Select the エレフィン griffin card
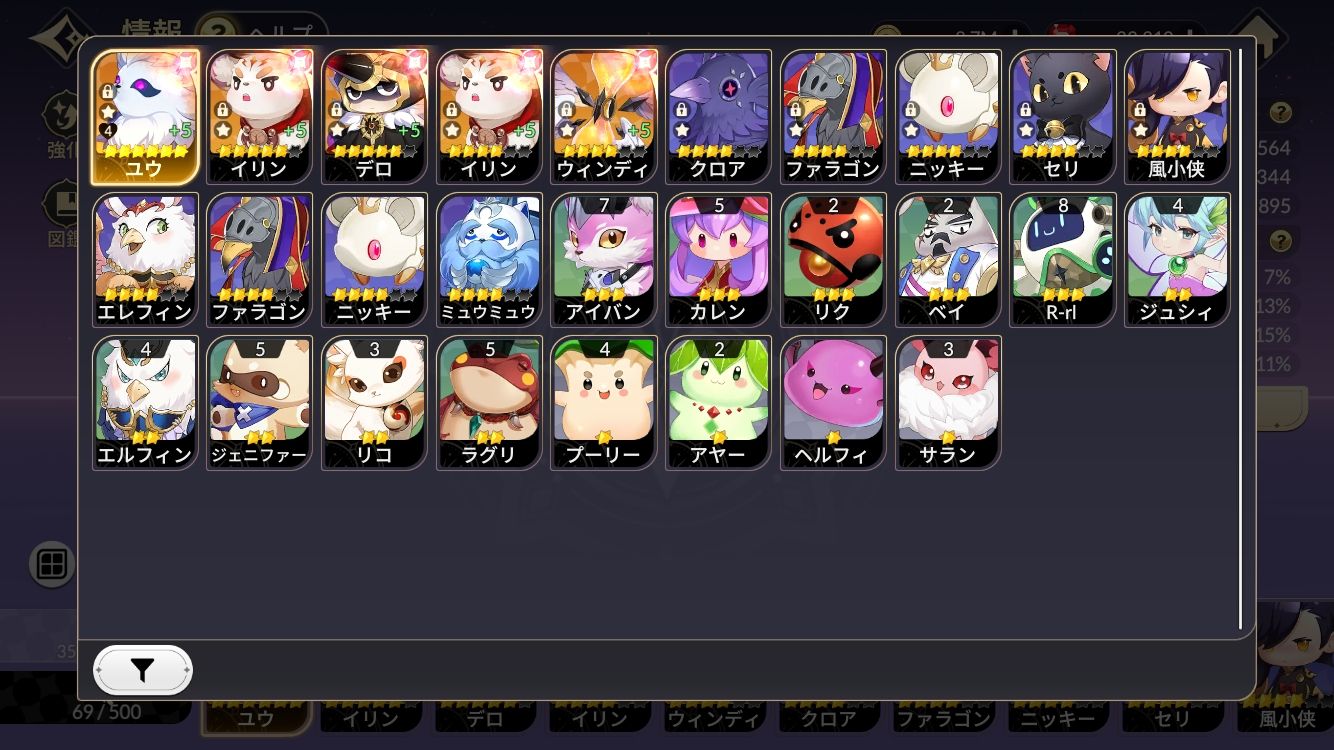This screenshot has width=1334, height=750. pyautogui.click(x=145, y=260)
